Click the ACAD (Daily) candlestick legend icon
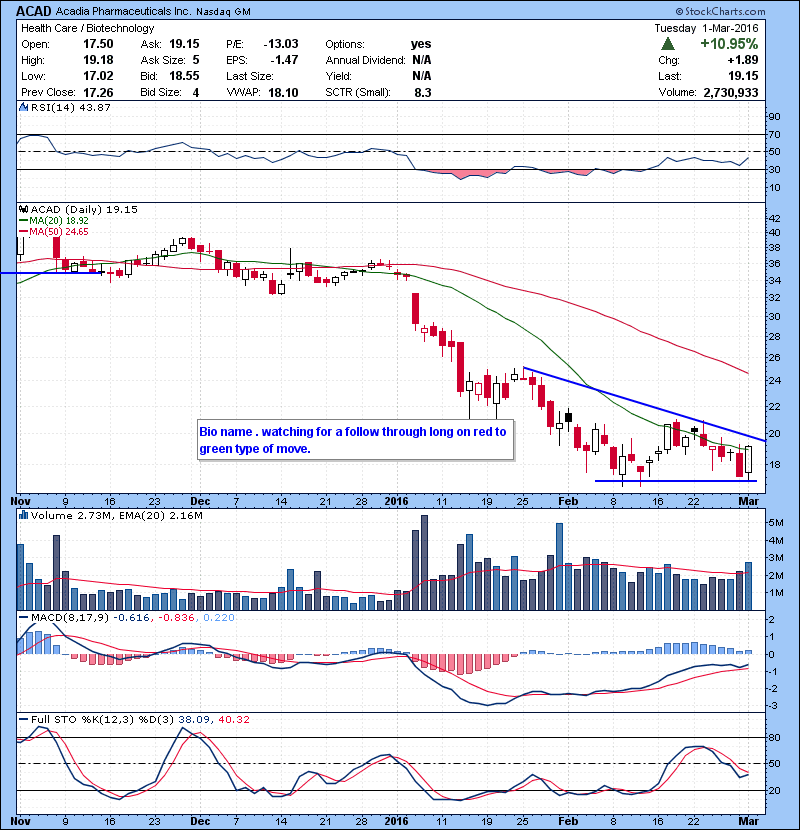This screenshot has height=830, width=800. coord(23,209)
